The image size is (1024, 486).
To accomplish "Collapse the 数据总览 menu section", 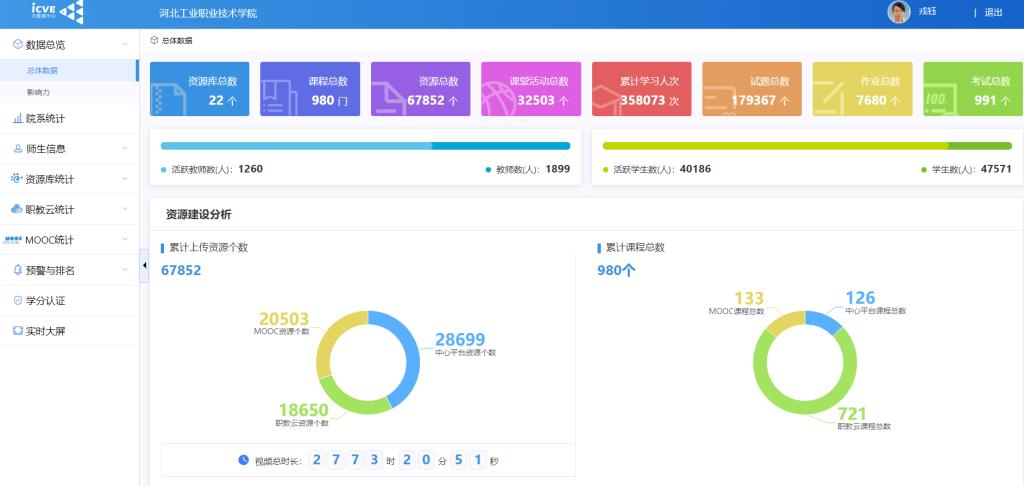I will coord(124,45).
